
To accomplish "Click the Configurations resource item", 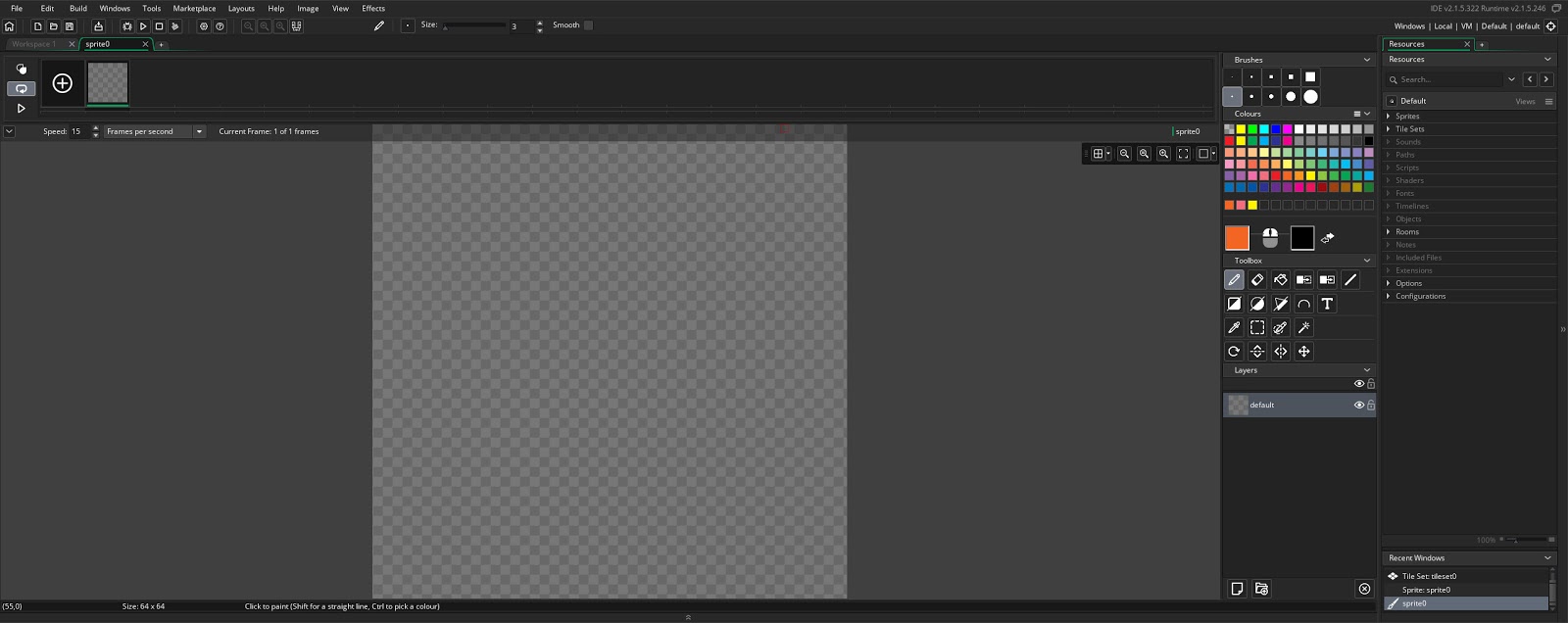I will [1421, 296].
